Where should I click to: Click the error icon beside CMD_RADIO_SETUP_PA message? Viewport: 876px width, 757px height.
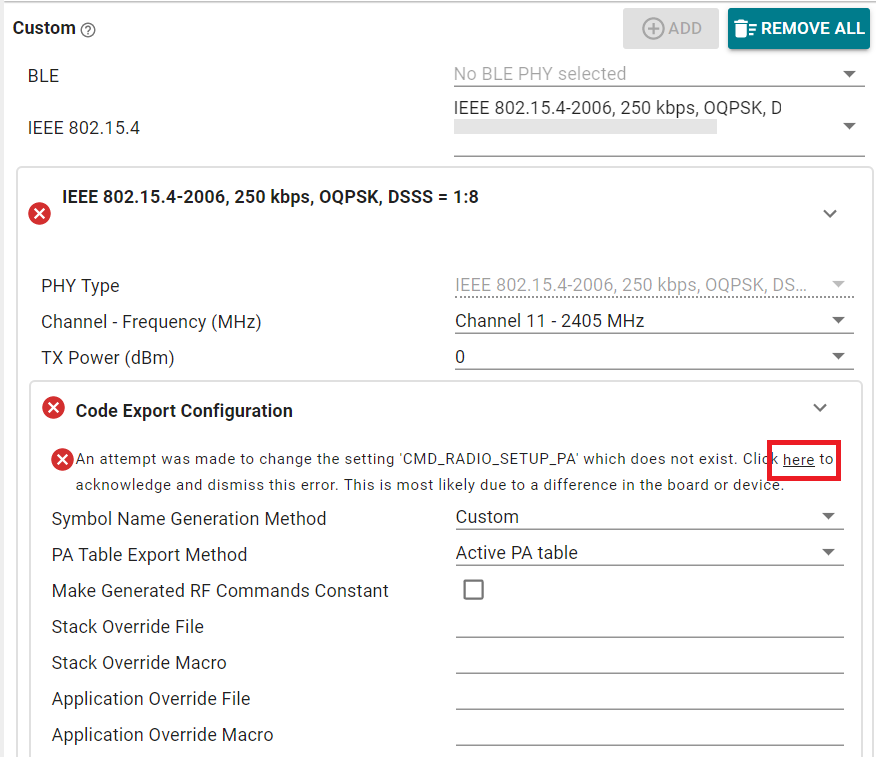(x=62, y=459)
